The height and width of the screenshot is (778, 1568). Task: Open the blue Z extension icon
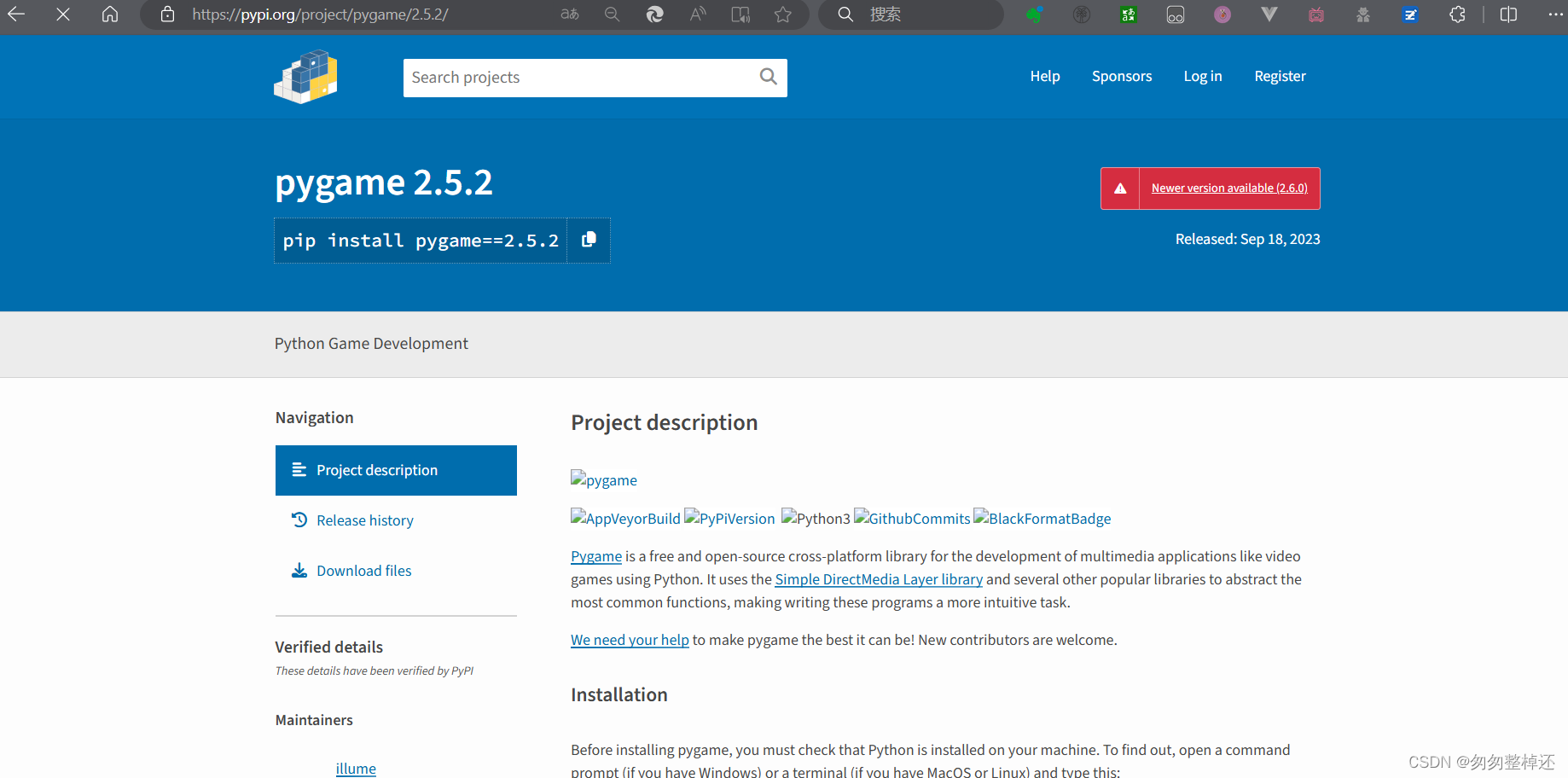click(1410, 15)
